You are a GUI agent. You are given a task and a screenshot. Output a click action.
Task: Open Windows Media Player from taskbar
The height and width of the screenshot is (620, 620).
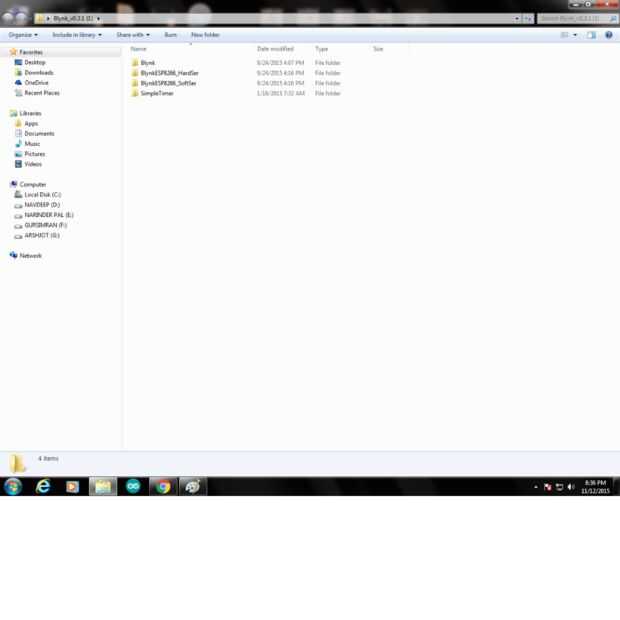72,487
